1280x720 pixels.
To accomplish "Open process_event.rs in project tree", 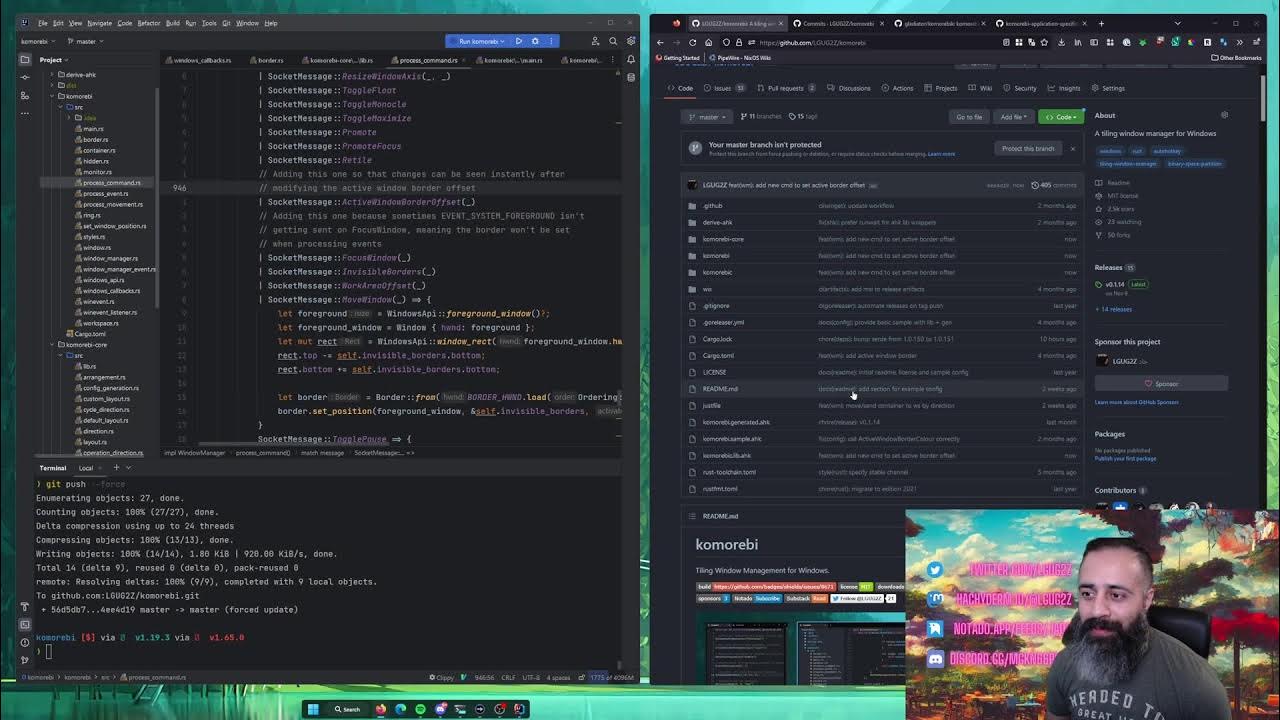I will (105, 193).
